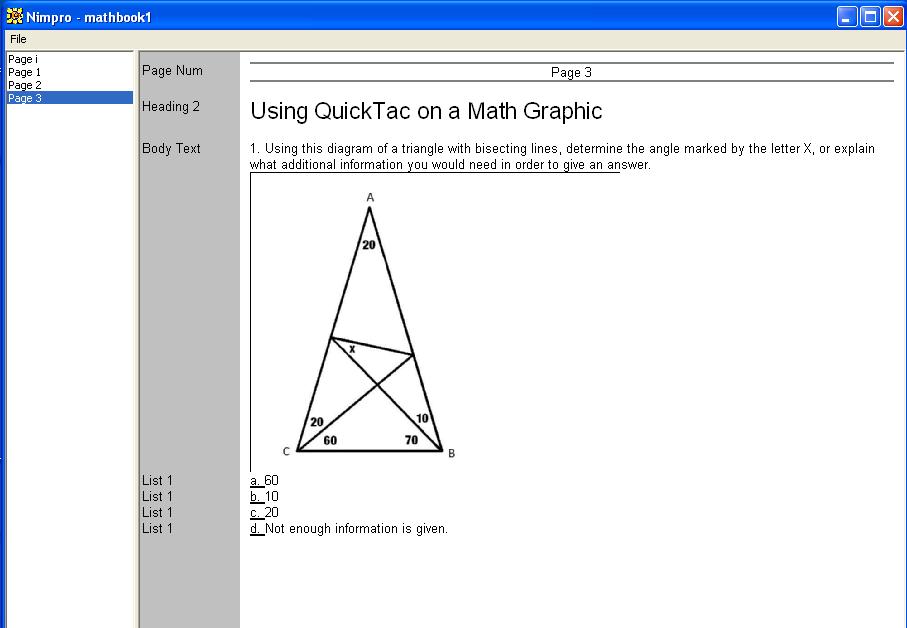
Task: Click answer choice 'b. 10'
Action: [x=264, y=497]
